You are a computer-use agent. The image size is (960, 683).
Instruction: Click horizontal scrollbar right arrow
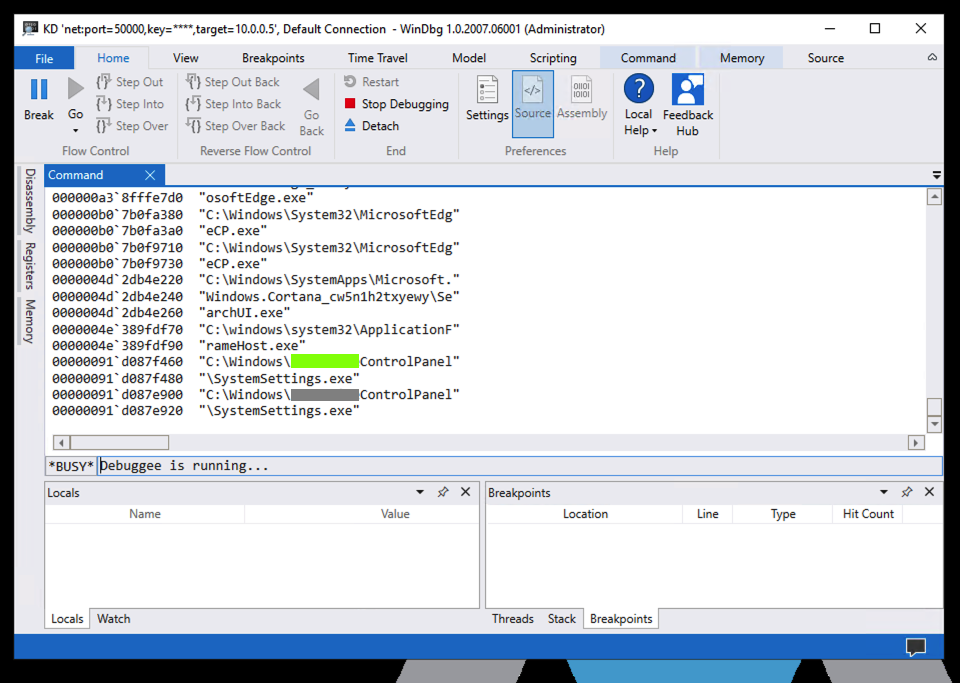pos(916,442)
